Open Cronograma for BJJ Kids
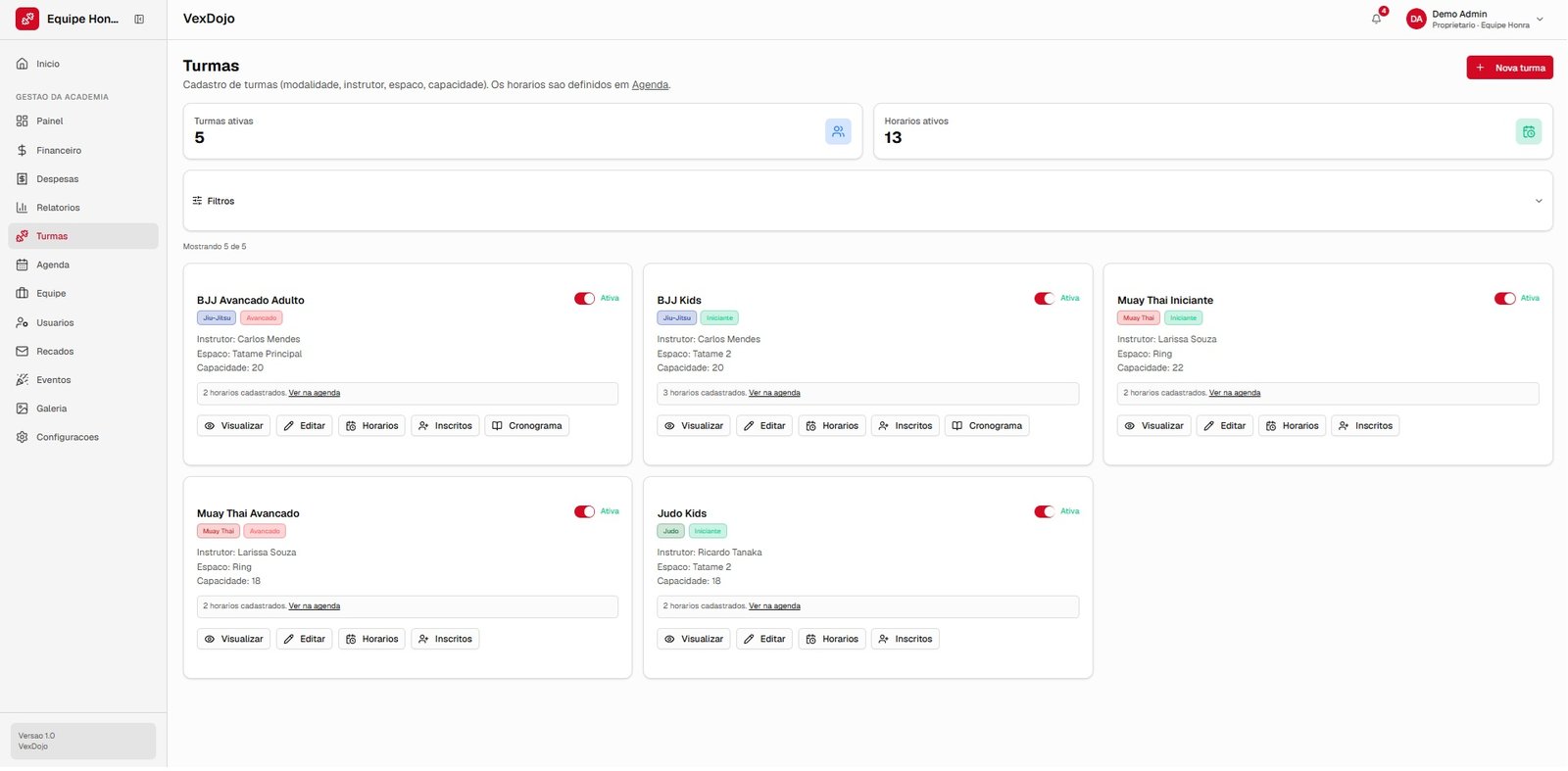Image resolution: width=1568 pixels, height=771 pixels. [x=987, y=426]
